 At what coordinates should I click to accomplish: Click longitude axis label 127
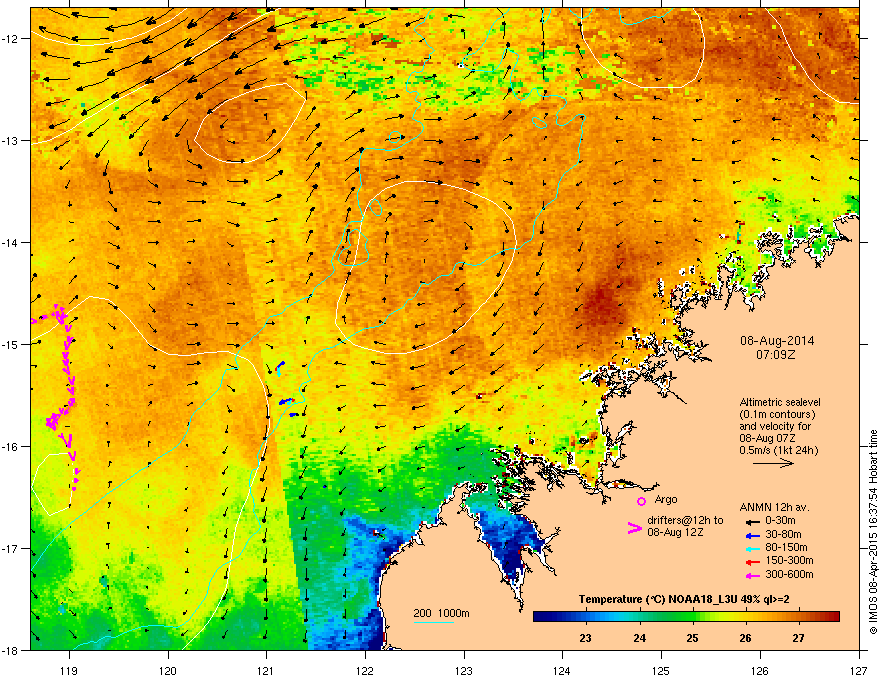pos(858,670)
